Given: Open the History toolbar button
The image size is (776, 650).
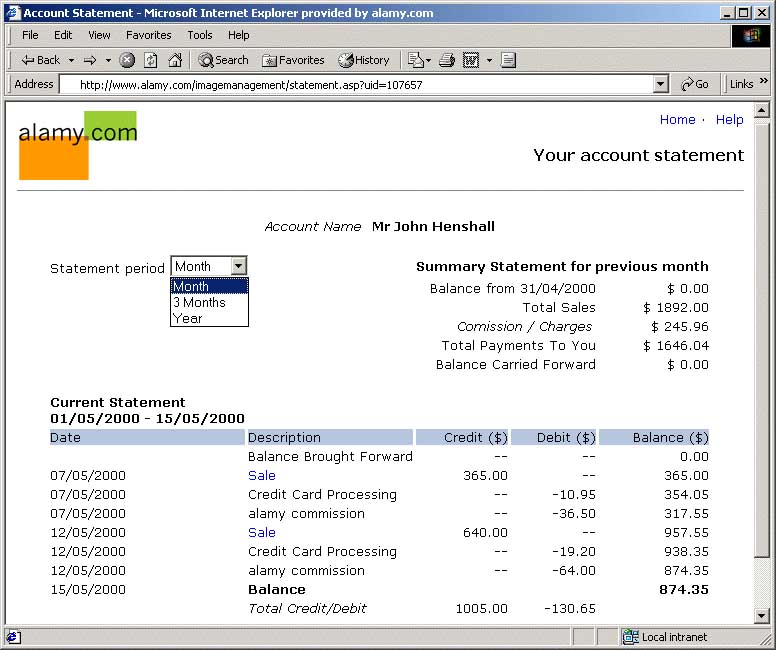Looking at the screenshot, I should pyautogui.click(x=364, y=60).
